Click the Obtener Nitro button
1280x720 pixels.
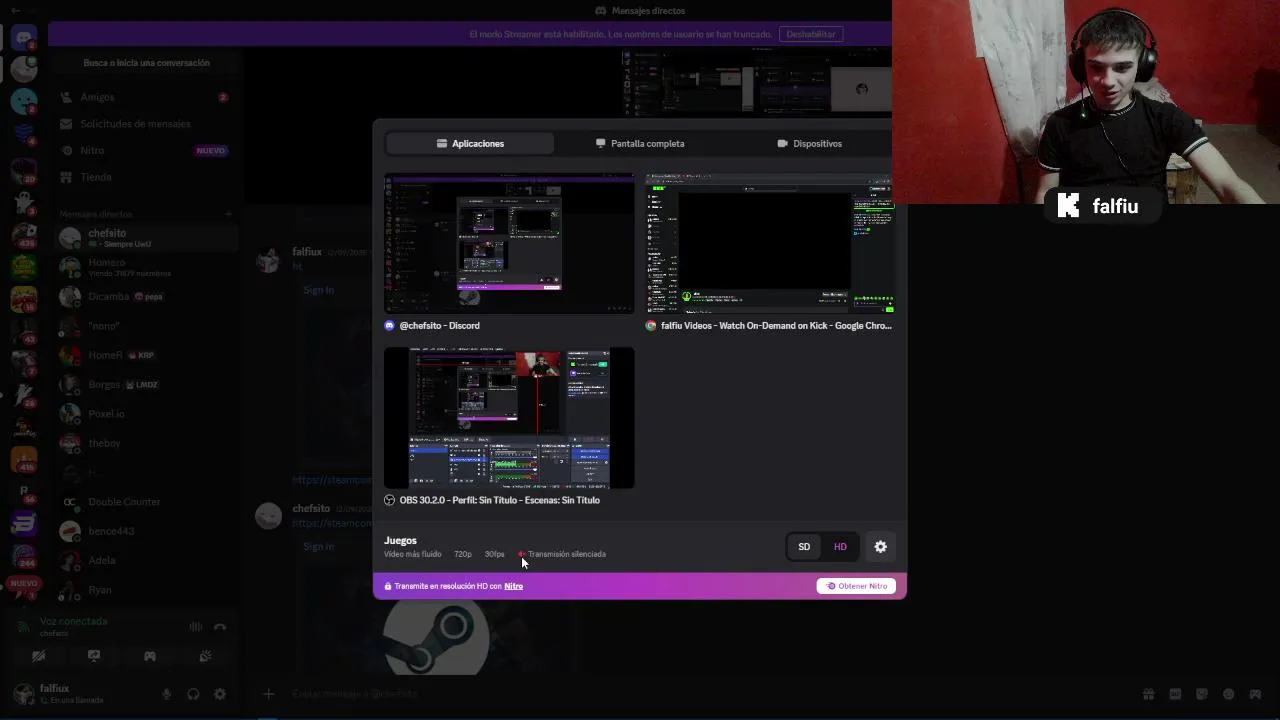(x=856, y=586)
